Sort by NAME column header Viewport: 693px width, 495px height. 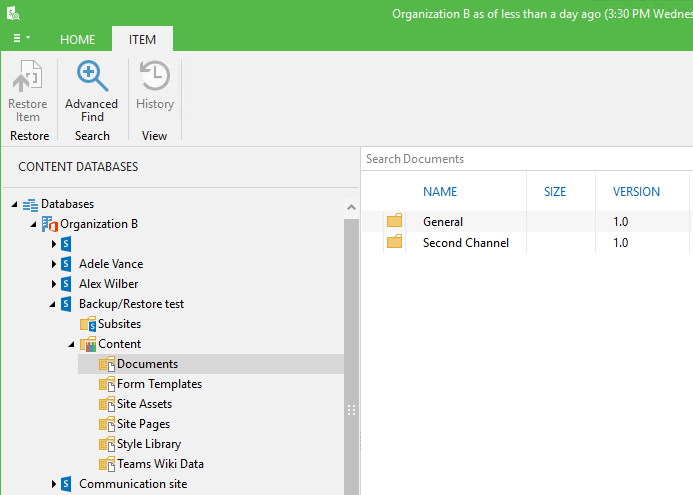[x=440, y=192]
